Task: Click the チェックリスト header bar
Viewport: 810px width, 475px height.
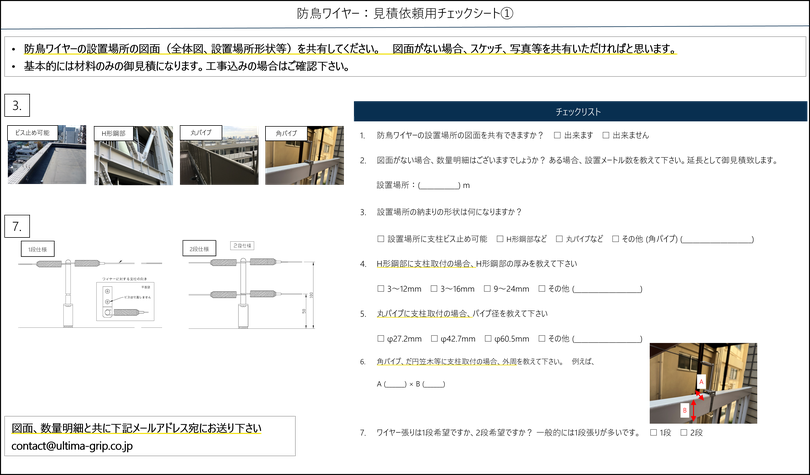Action: [580, 112]
